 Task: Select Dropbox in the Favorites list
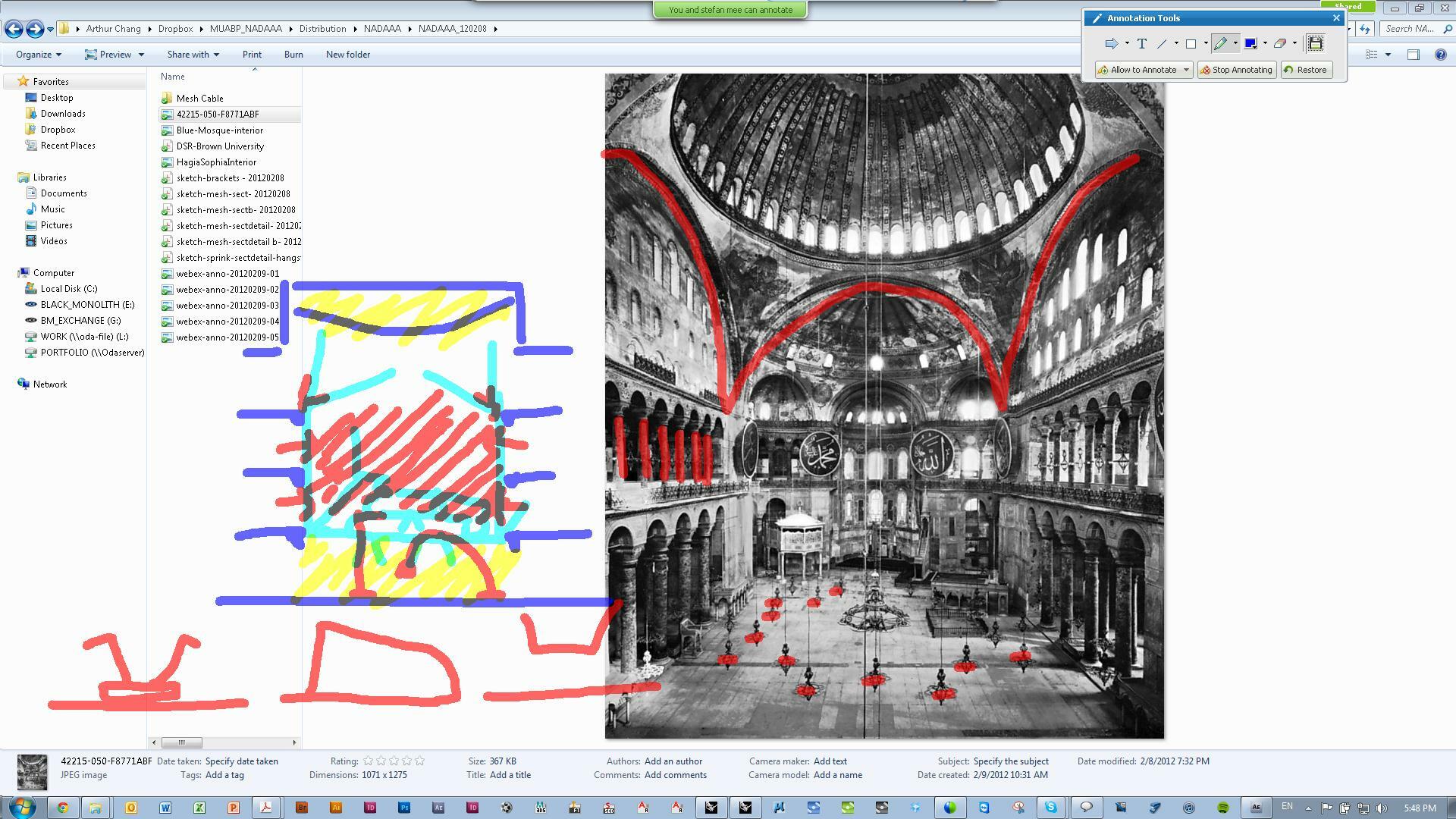point(58,130)
